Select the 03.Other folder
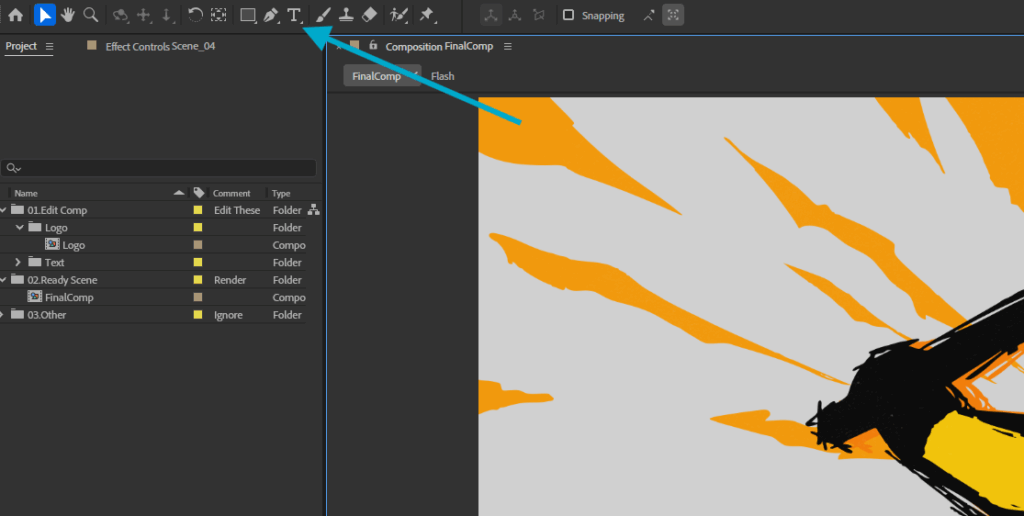Screen dimensions: 1024x516 pyautogui.click(x=46, y=315)
